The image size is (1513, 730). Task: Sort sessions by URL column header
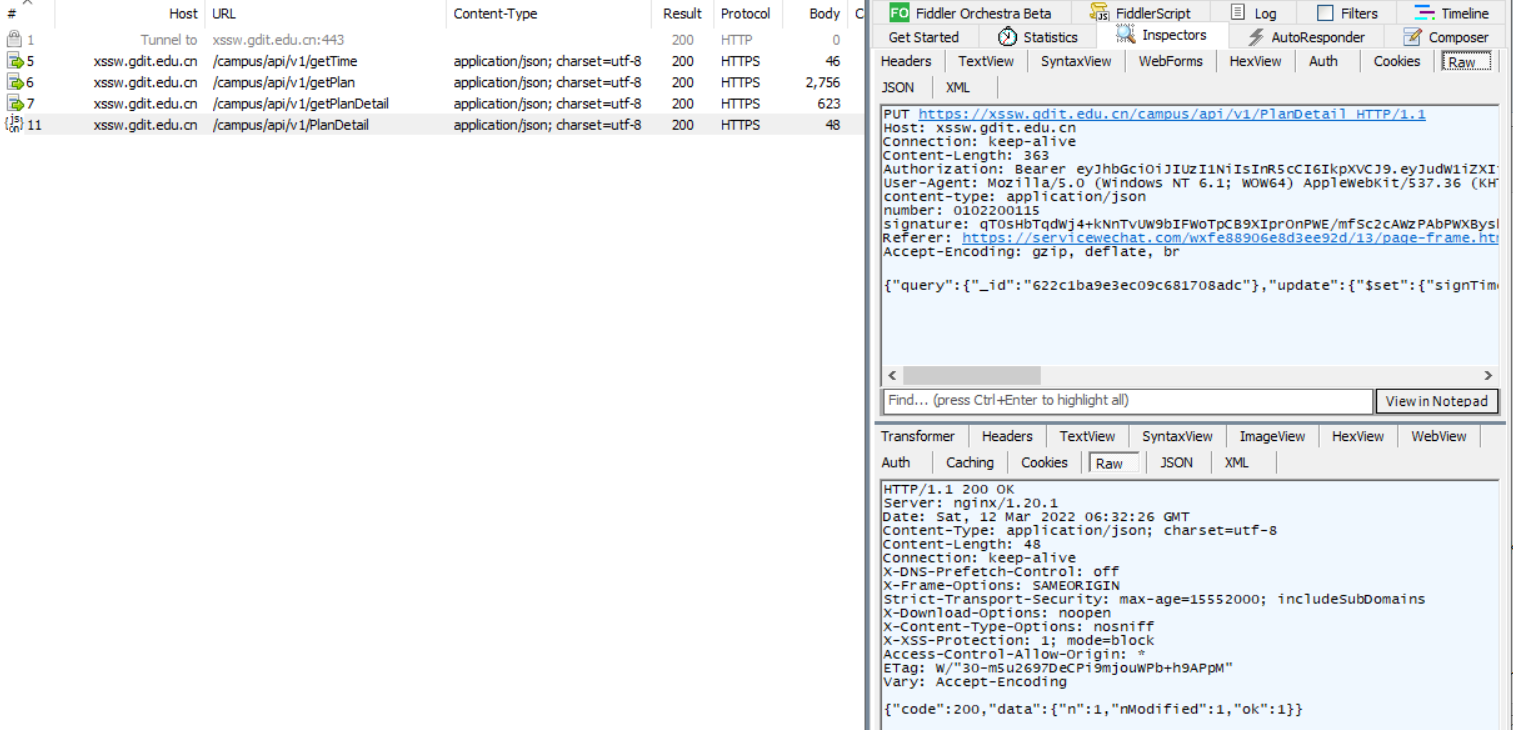224,14
